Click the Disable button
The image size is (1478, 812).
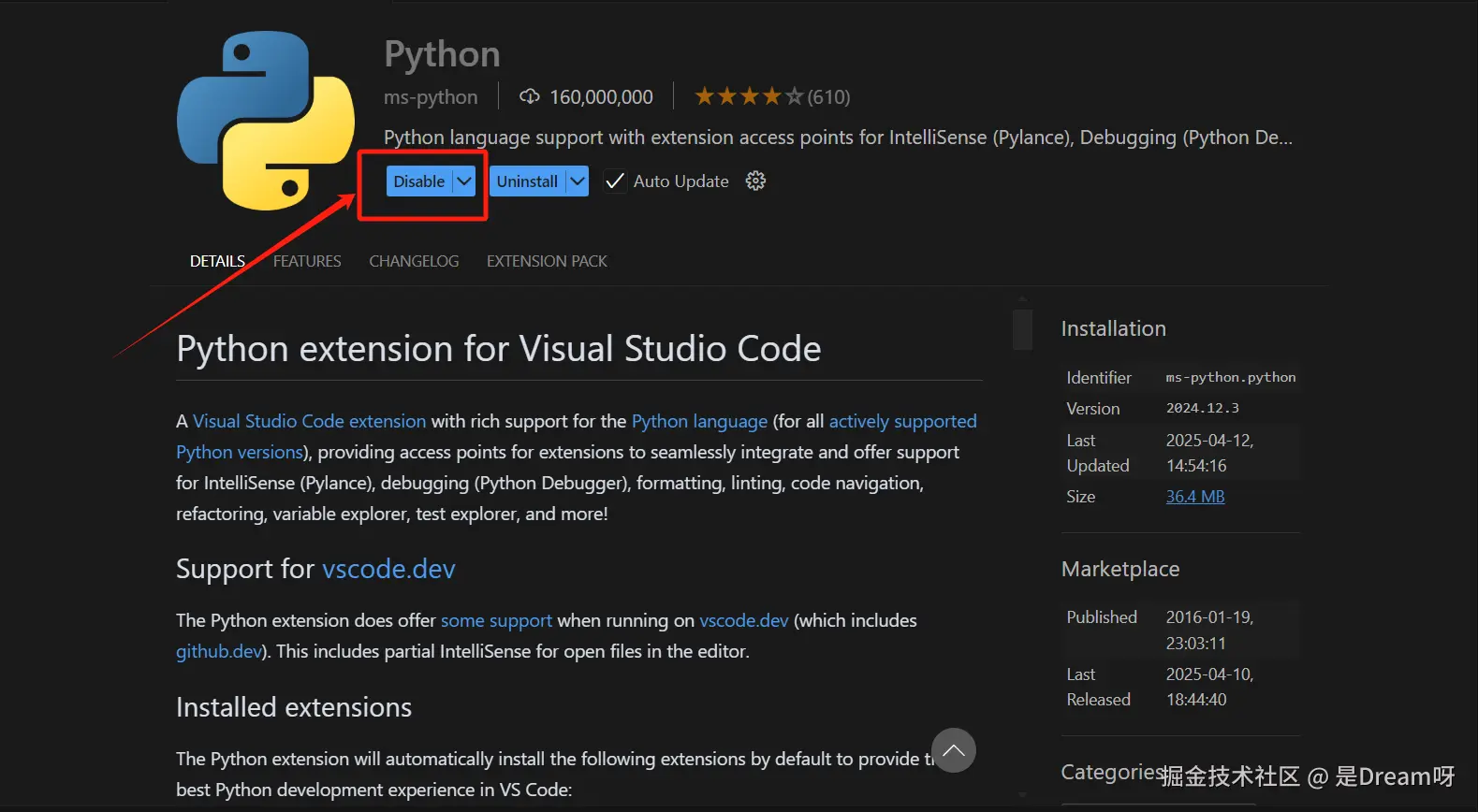[x=418, y=181]
